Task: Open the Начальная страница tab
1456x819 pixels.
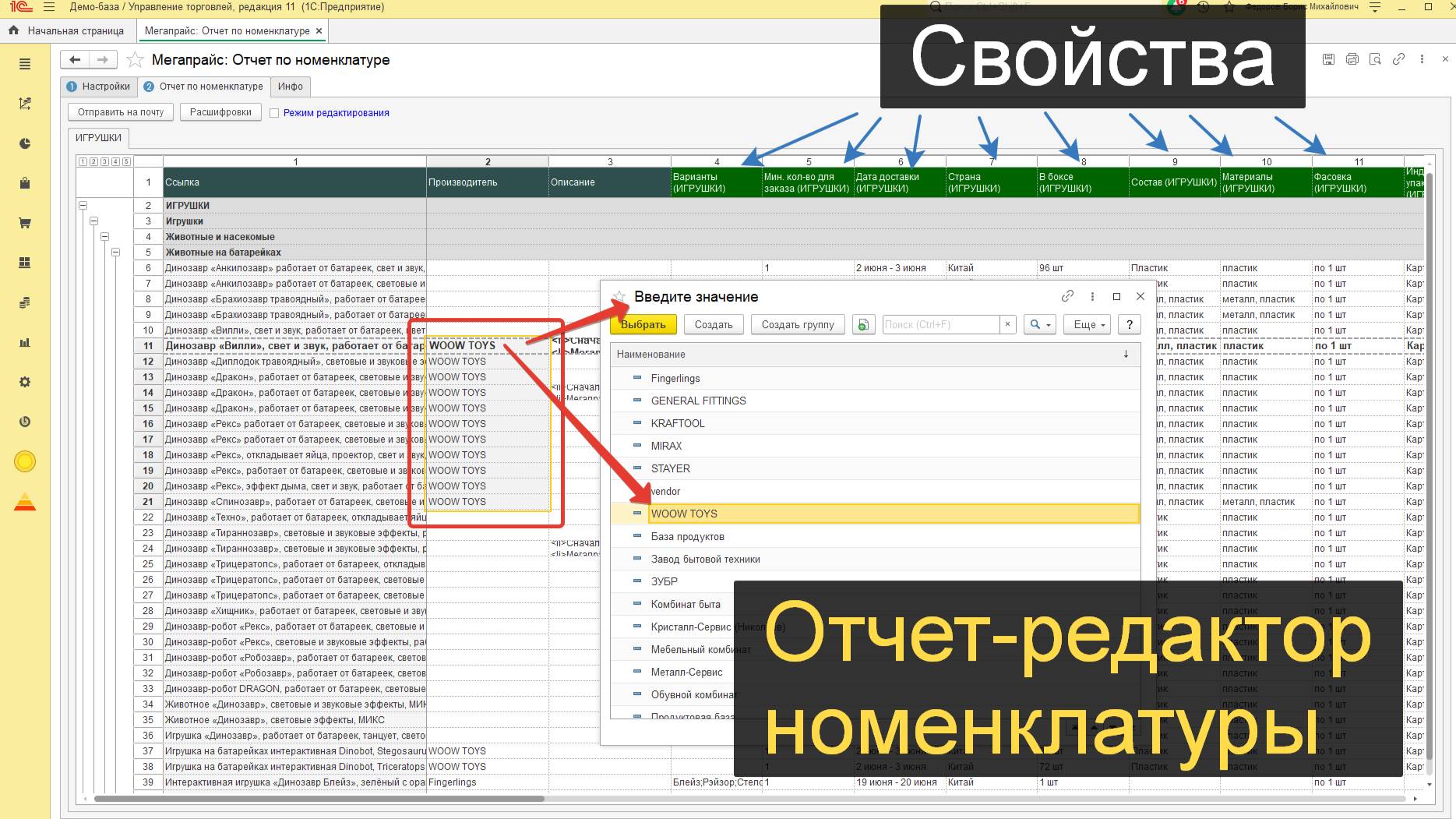Action: [x=76, y=30]
